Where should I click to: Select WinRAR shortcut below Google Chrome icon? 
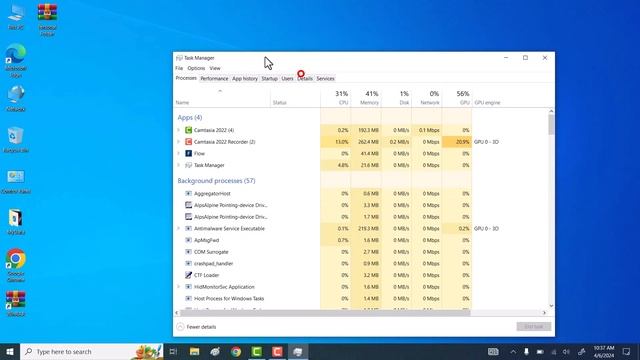point(16,304)
